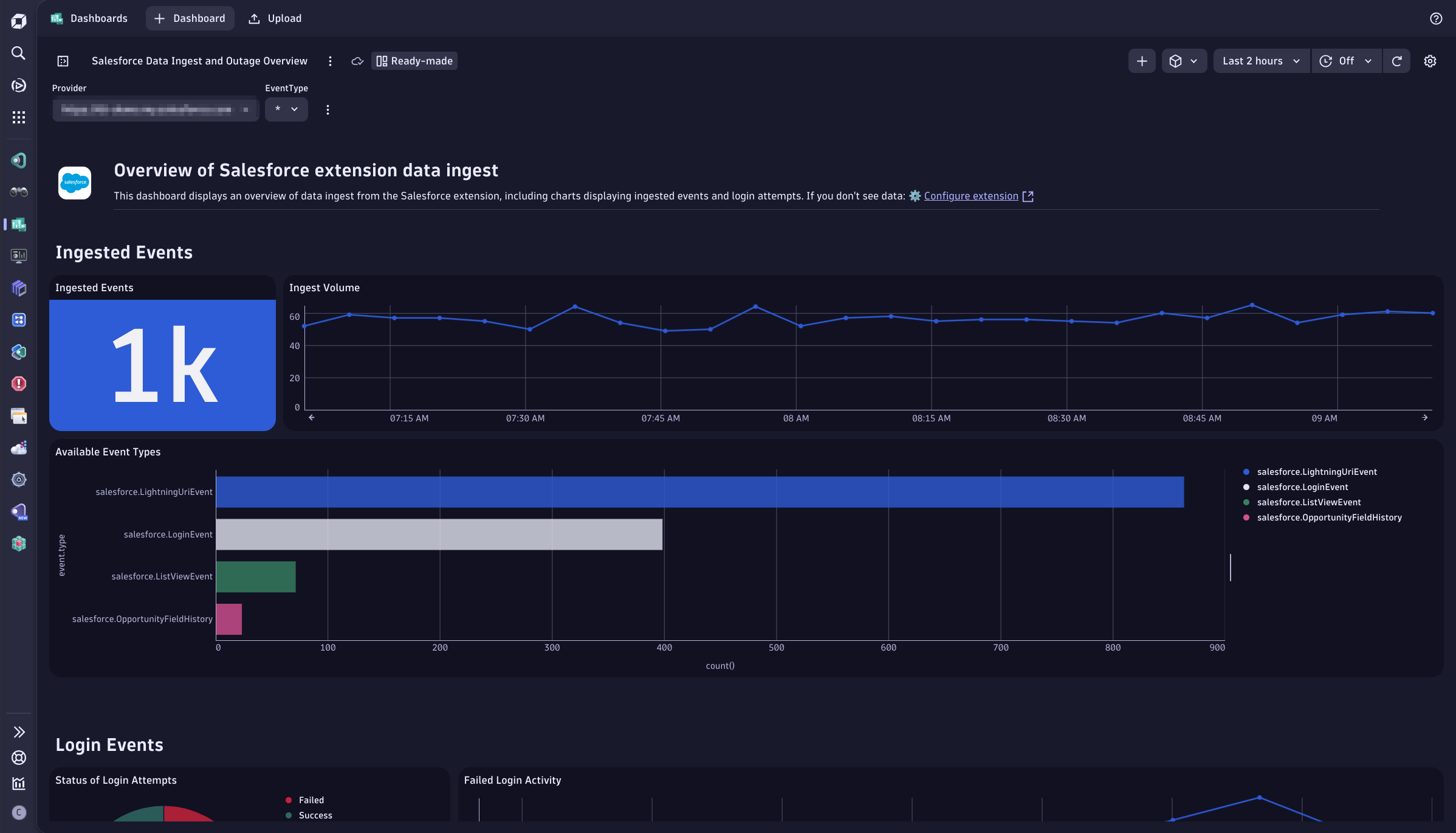Open the purple stacked cubes app

pos(19,288)
